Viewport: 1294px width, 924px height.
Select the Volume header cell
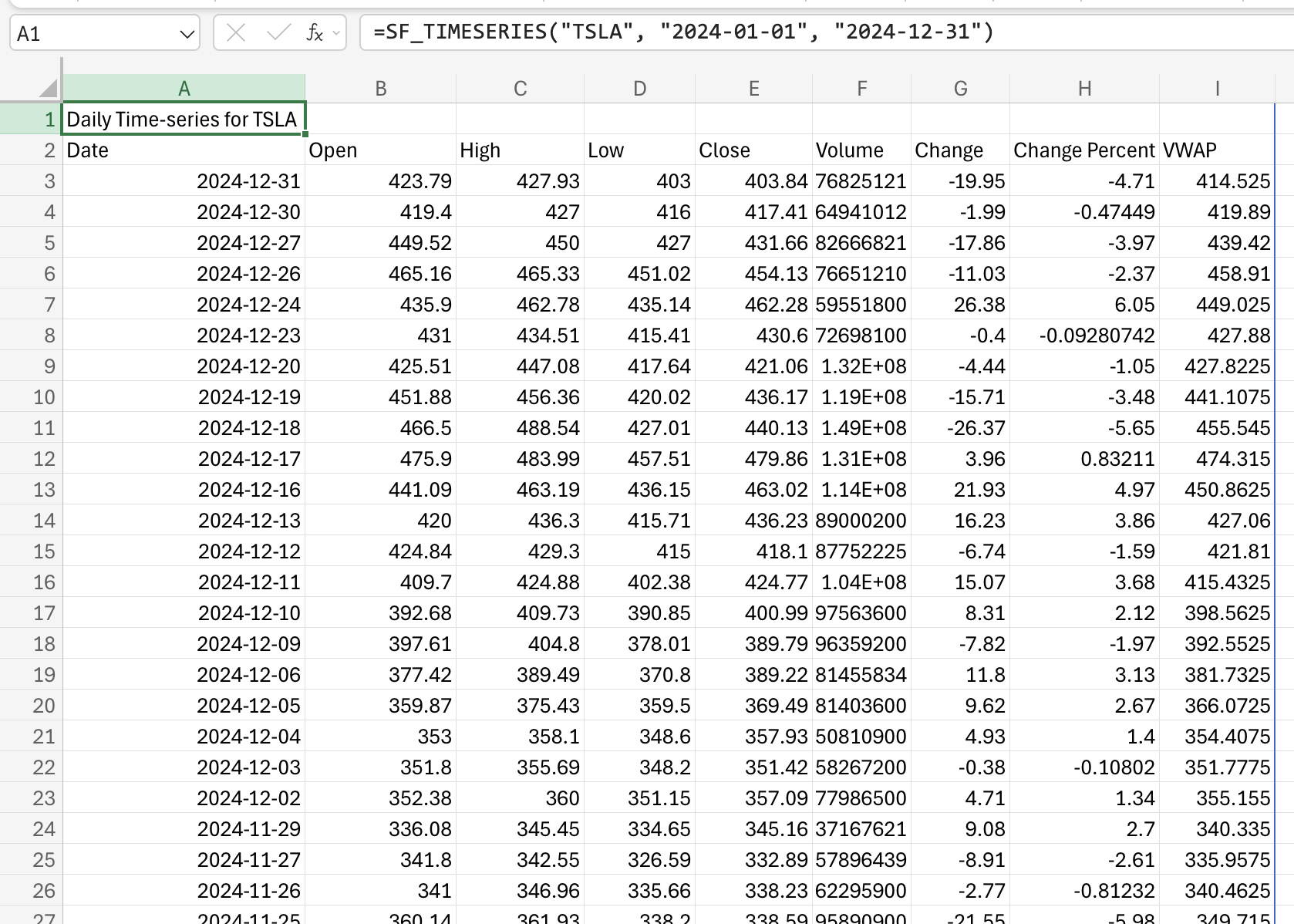pyautogui.click(x=861, y=150)
